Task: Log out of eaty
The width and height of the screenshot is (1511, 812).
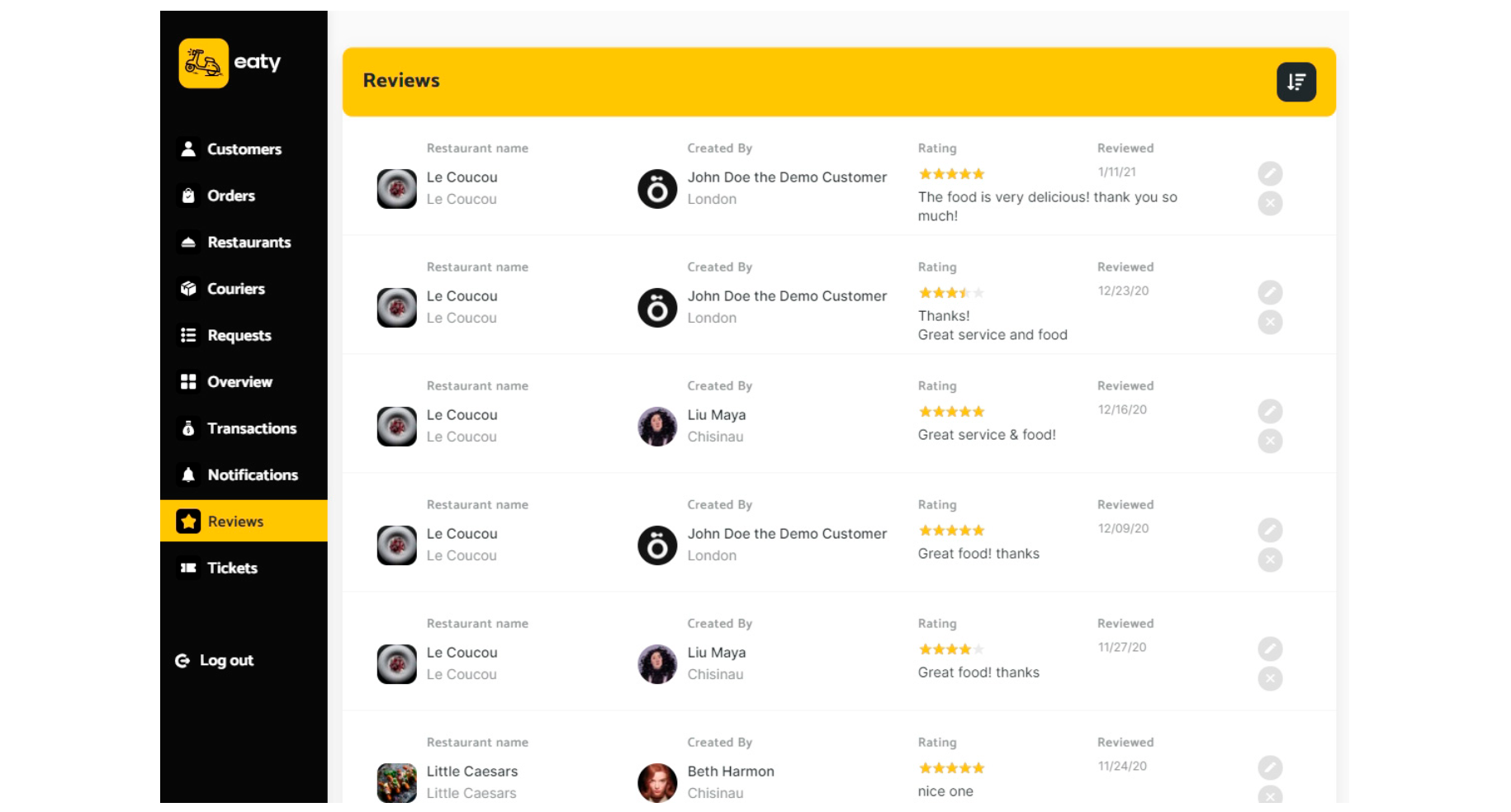Action: click(215, 660)
